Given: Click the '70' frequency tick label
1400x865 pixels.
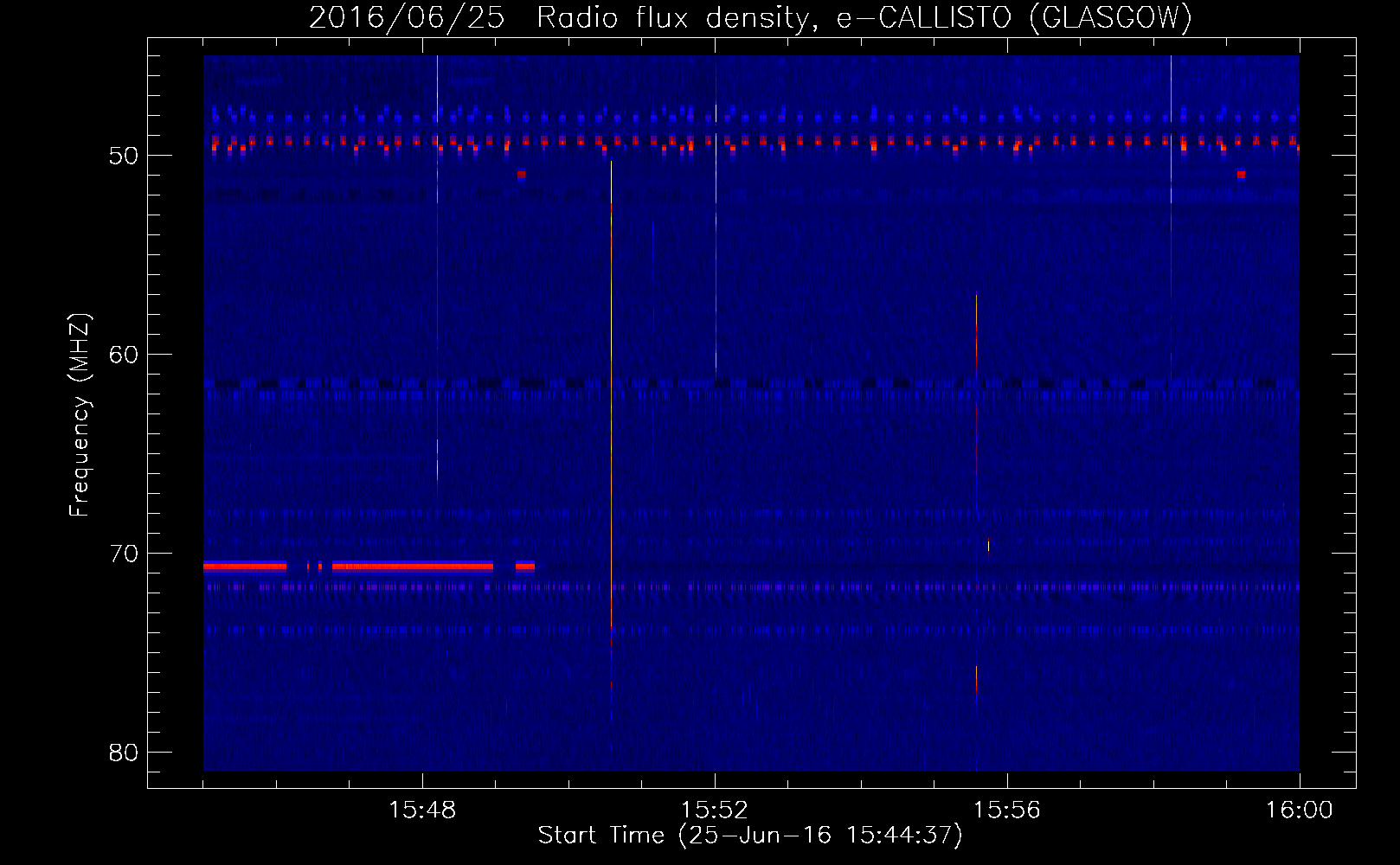Looking at the screenshot, I should (x=123, y=554).
